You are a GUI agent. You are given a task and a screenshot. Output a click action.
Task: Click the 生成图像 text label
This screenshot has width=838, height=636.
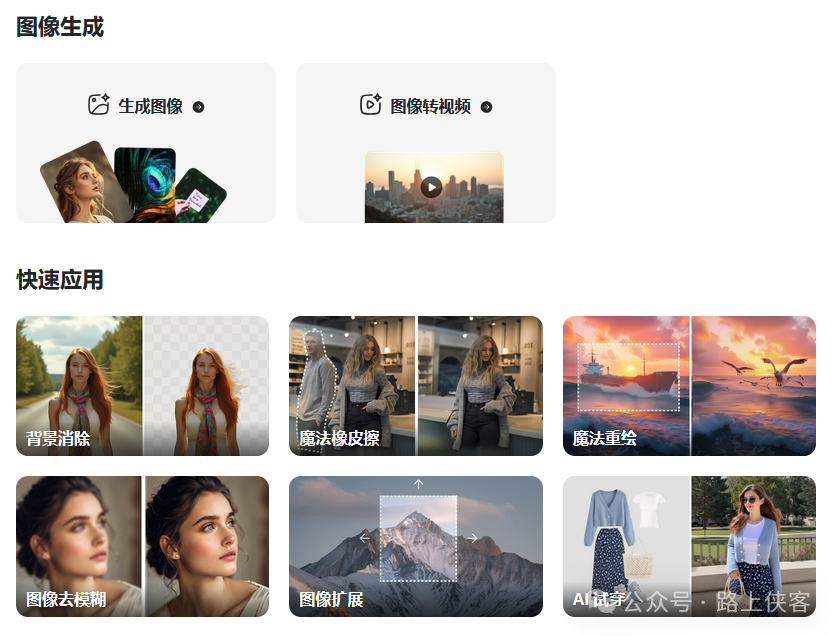tap(151, 106)
